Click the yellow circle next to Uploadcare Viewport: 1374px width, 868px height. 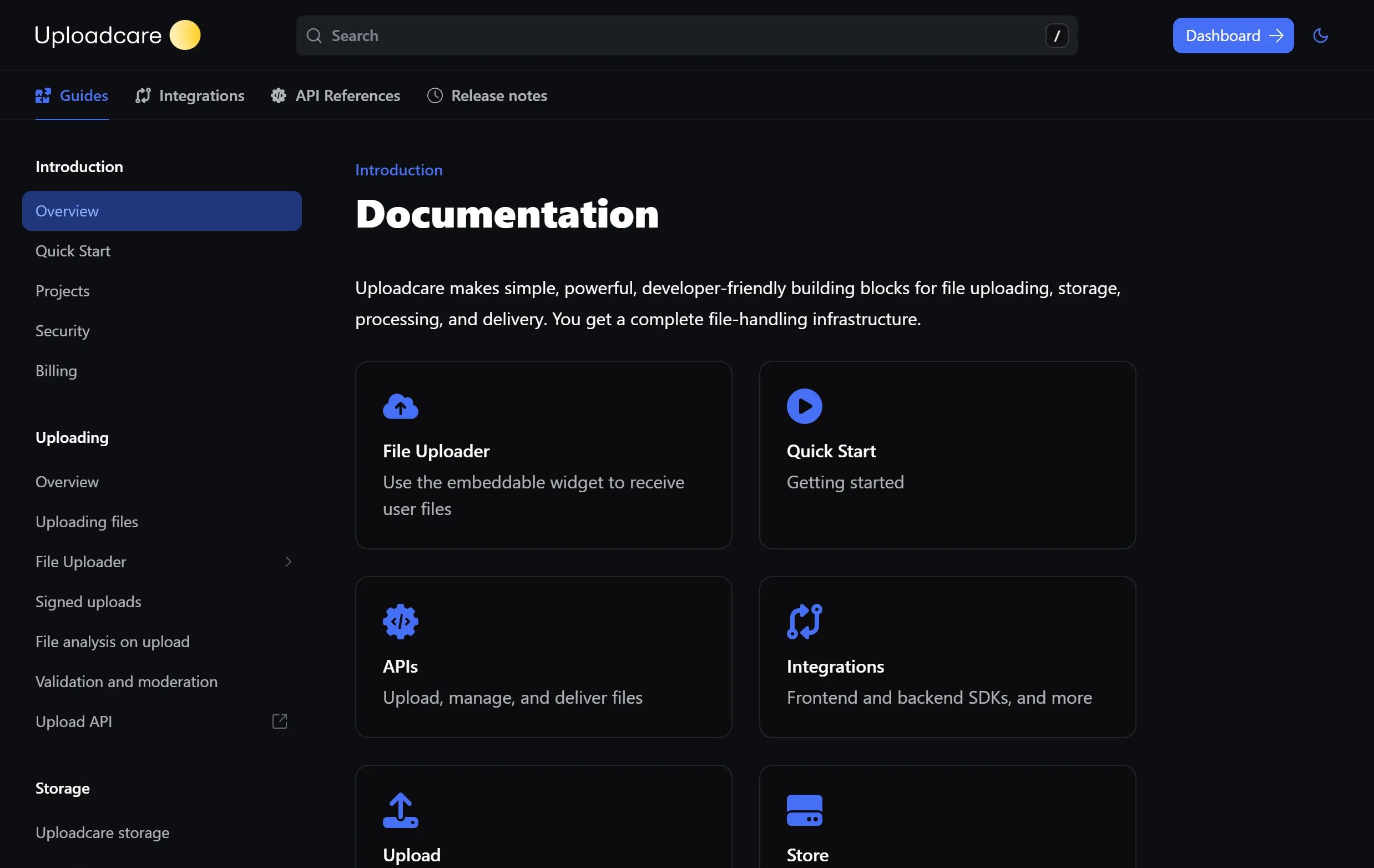(x=185, y=36)
